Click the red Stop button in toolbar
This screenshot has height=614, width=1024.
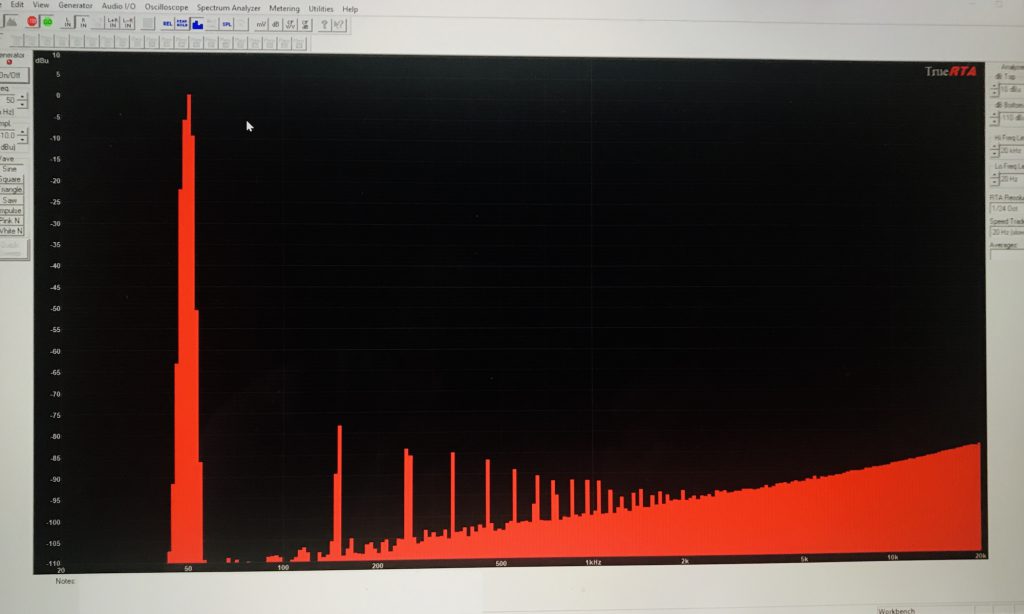point(32,22)
